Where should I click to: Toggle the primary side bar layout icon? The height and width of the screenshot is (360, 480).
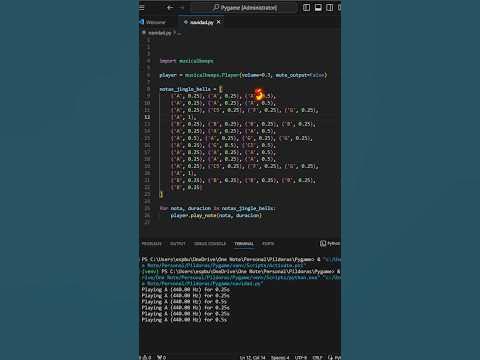point(306,7)
